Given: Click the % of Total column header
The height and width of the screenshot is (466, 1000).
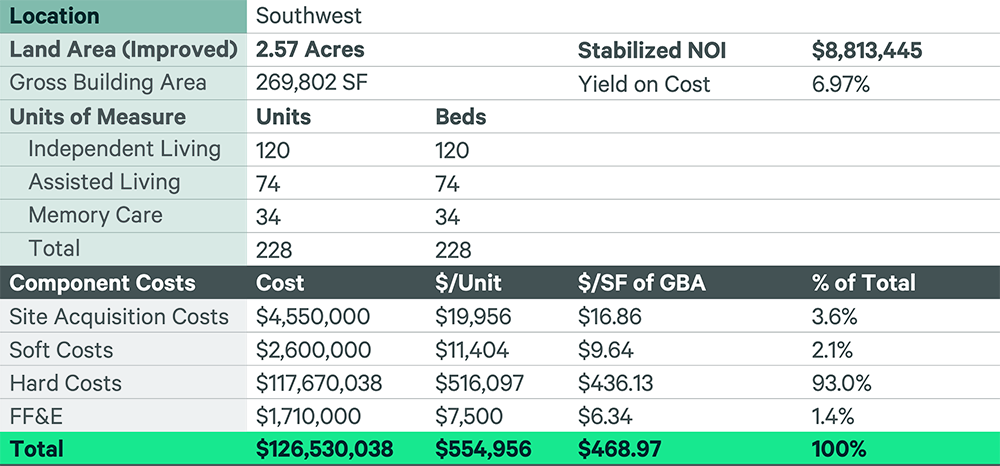Looking at the screenshot, I should click(x=864, y=283).
